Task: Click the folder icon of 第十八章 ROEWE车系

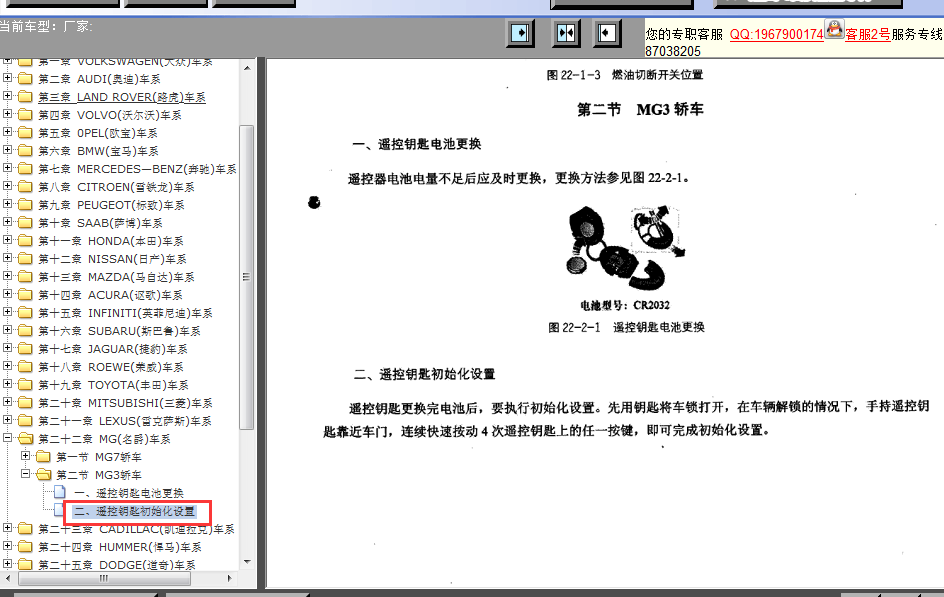Action: 25,367
